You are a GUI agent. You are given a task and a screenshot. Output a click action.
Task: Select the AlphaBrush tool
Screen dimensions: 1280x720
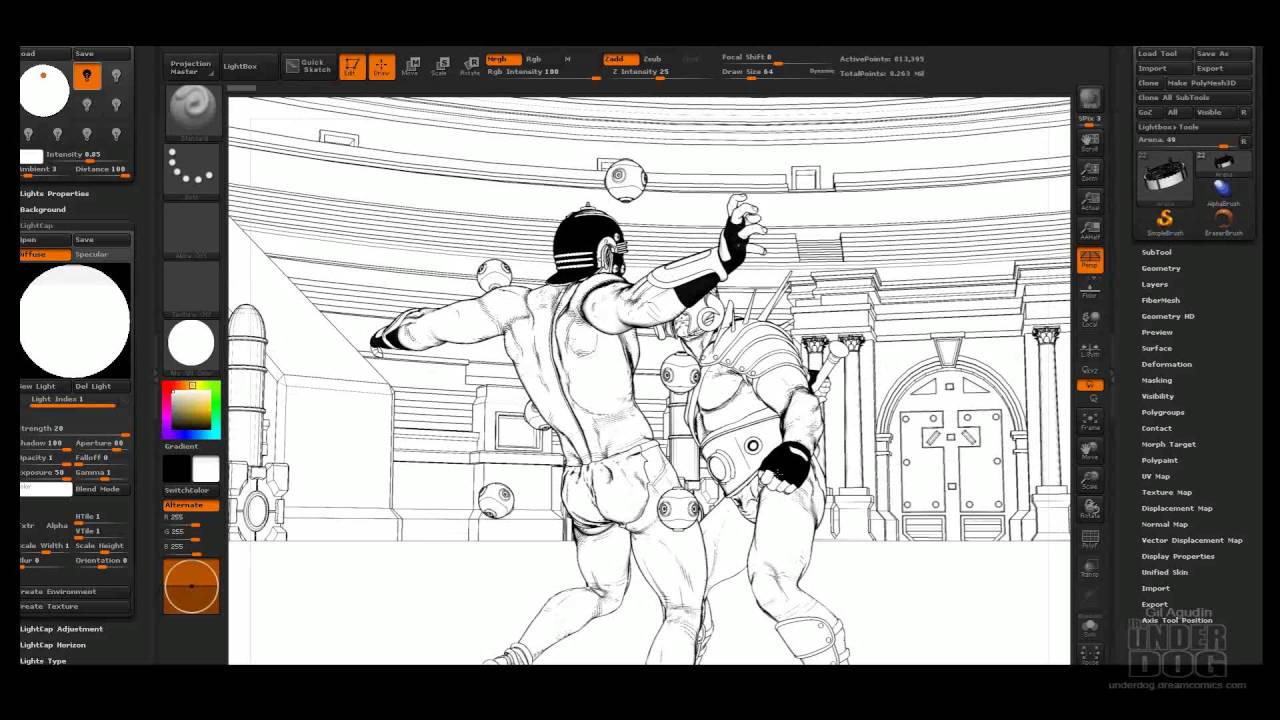pos(1223,191)
